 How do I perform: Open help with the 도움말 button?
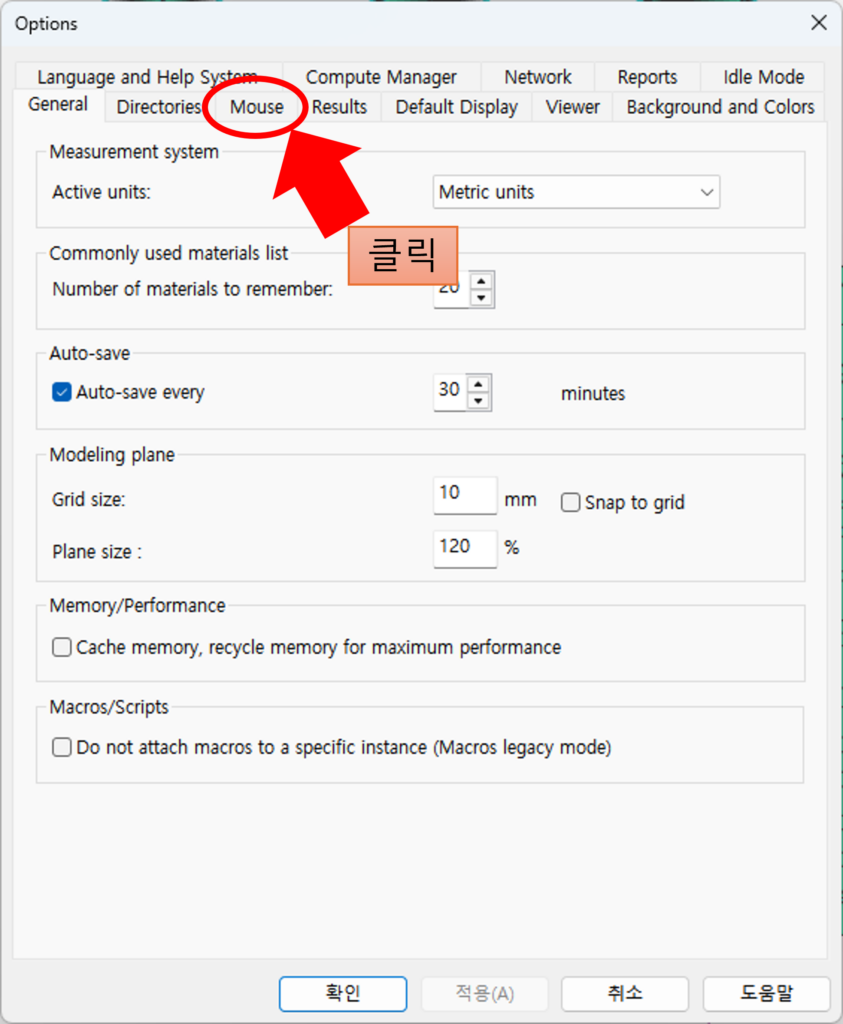point(766,993)
